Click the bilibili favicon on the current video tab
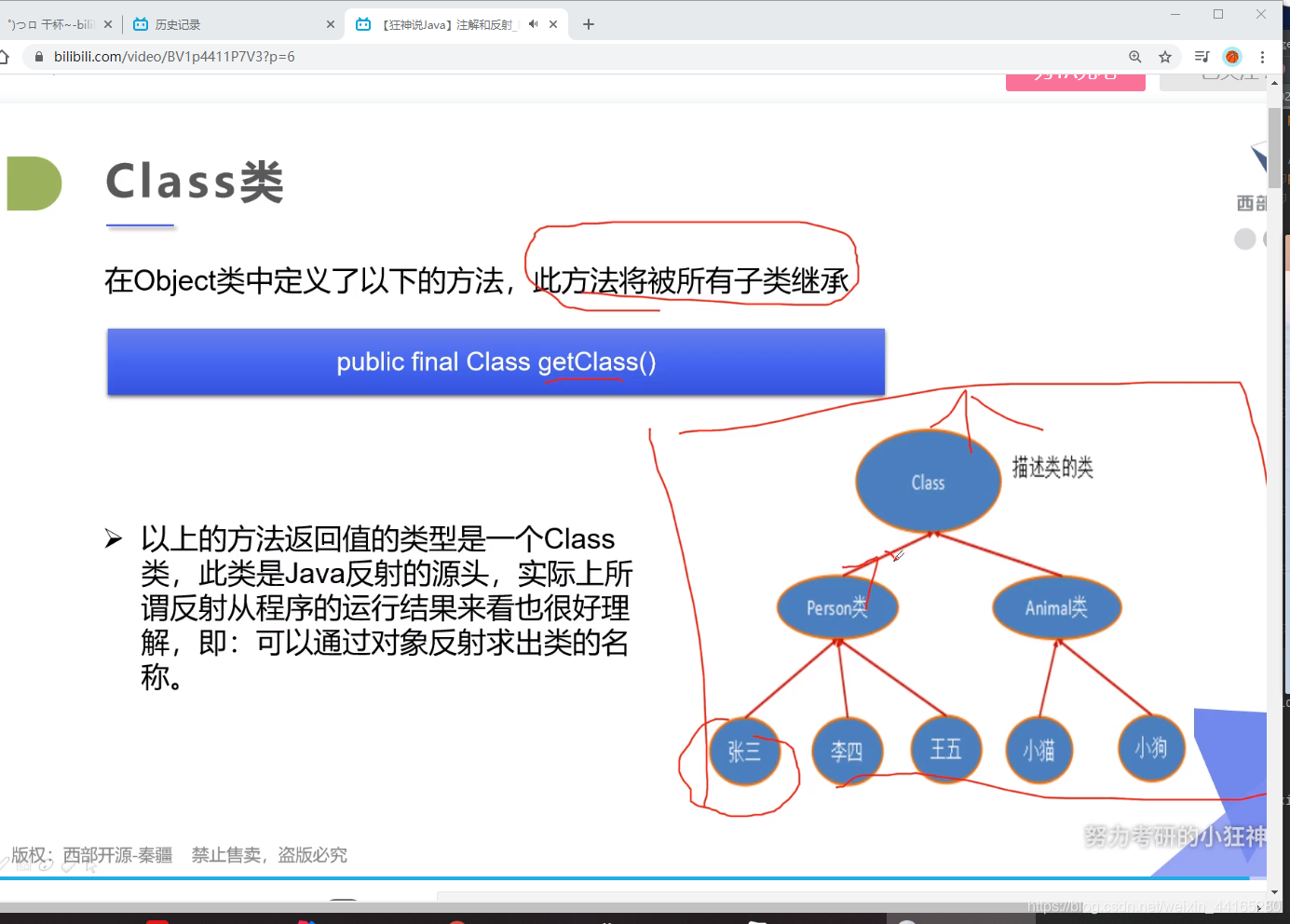 click(362, 24)
